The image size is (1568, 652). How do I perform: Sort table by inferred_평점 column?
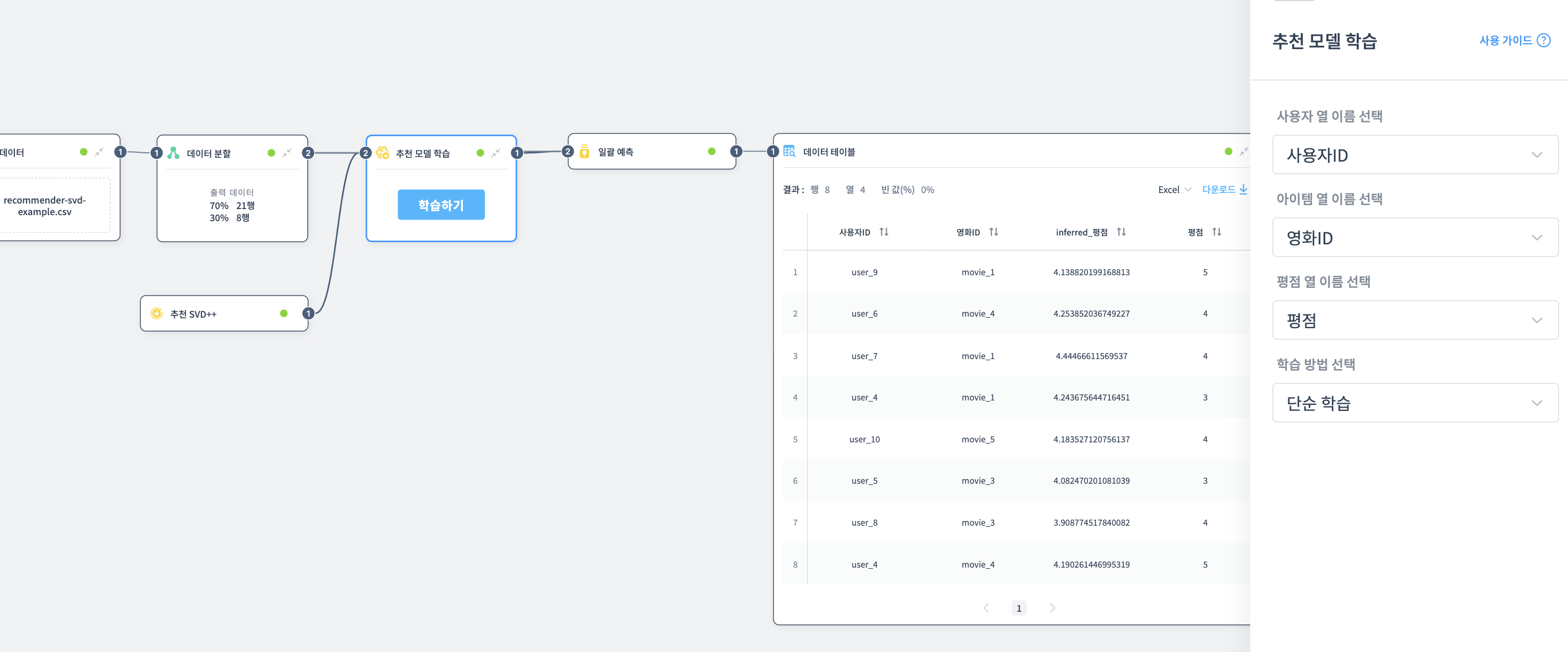point(1121,232)
